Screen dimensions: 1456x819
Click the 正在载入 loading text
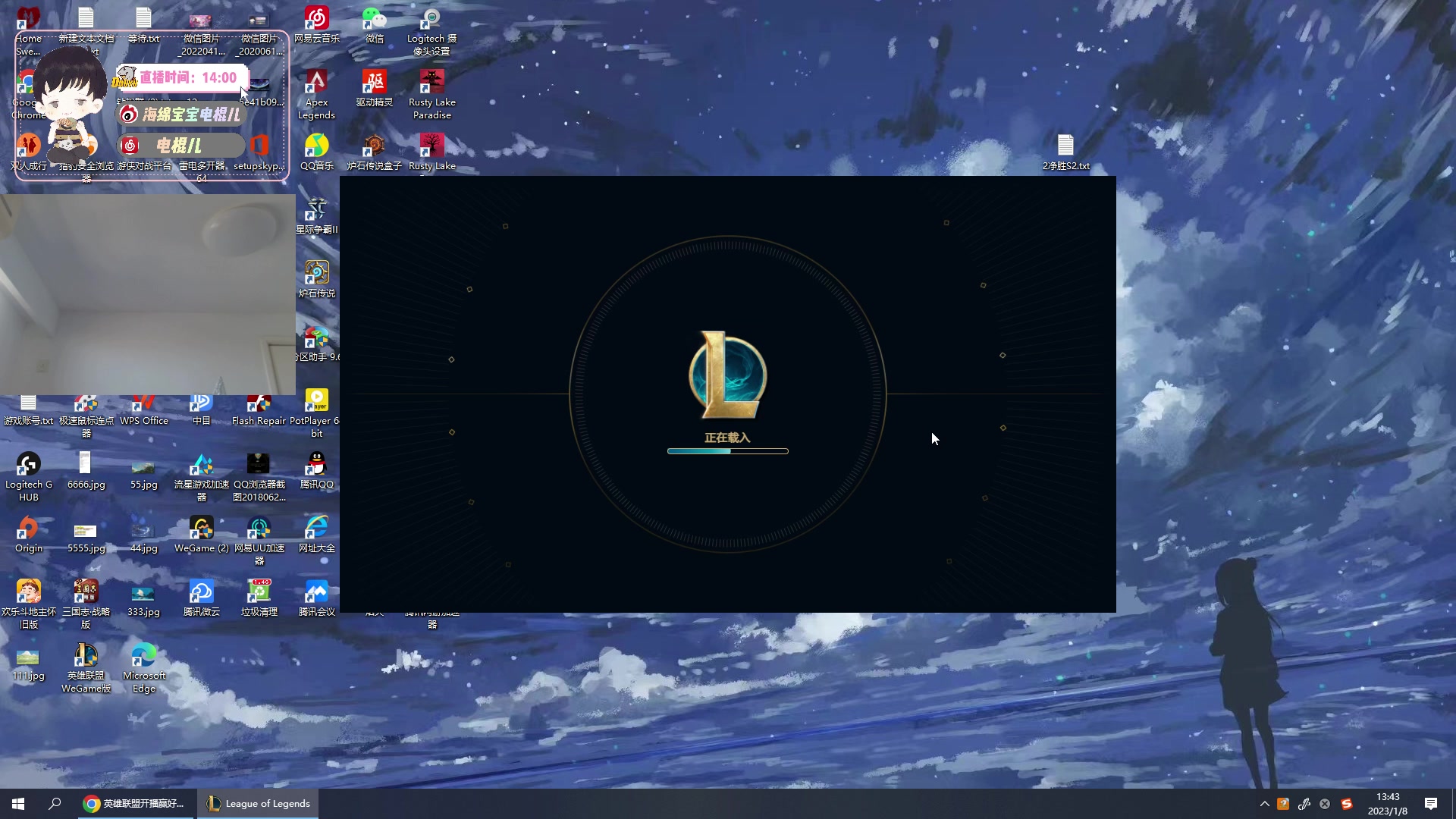(727, 438)
